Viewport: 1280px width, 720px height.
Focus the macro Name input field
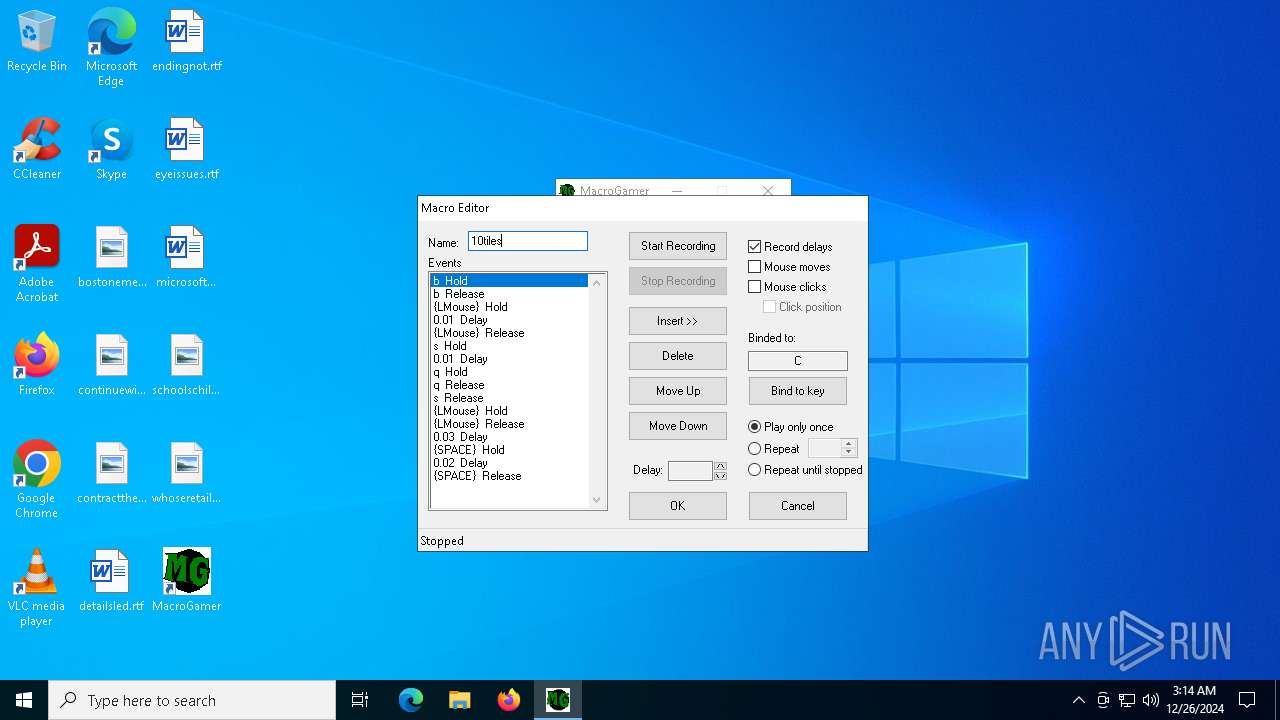pos(528,241)
